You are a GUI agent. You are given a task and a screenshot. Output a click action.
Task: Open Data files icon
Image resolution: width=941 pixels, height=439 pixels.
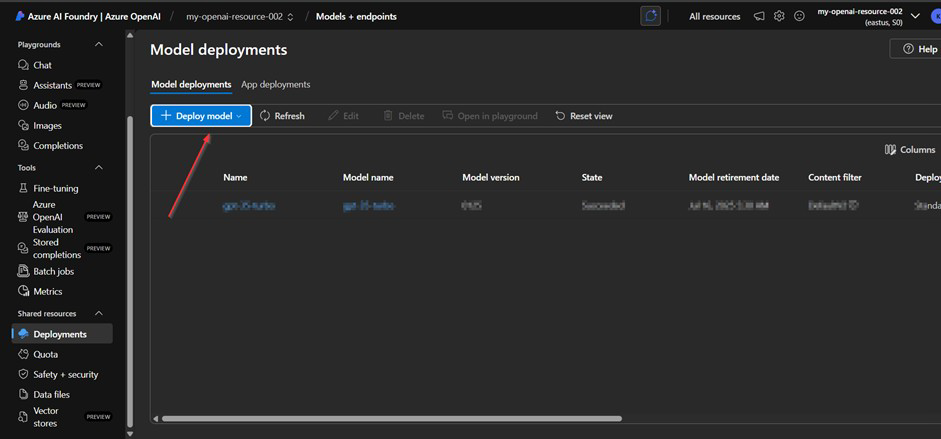pos(23,394)
